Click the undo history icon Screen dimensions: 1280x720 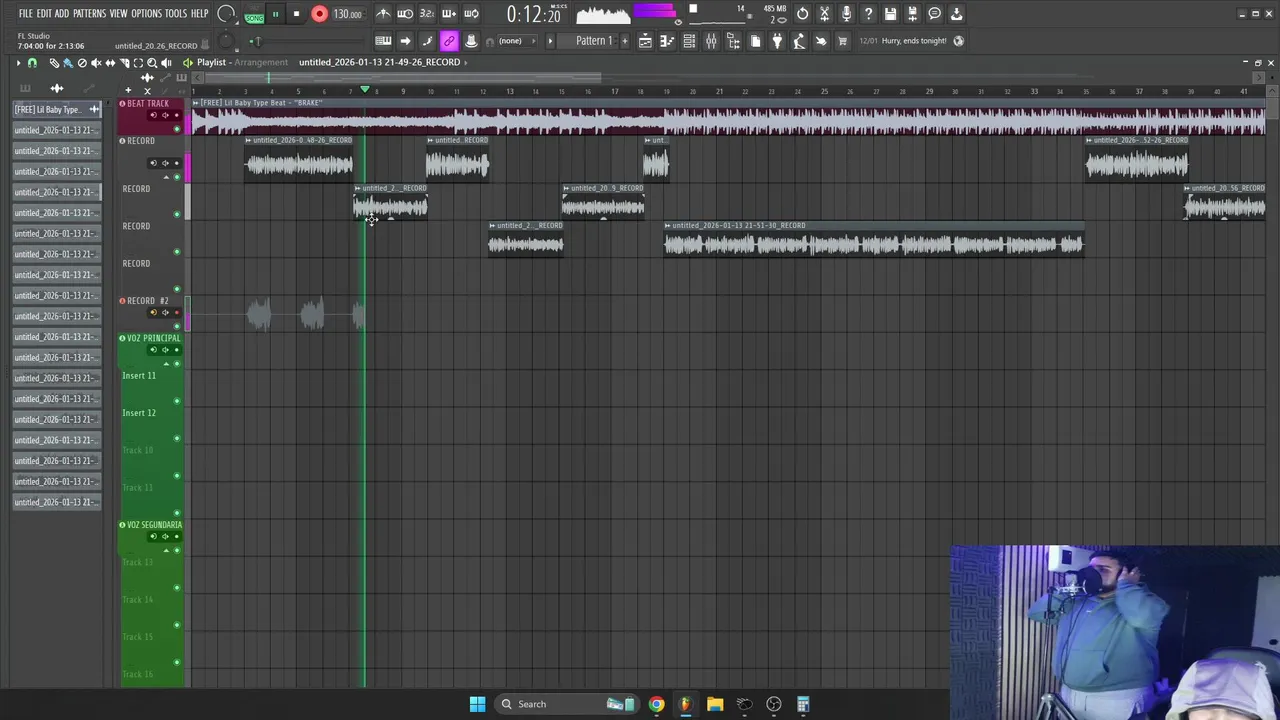(x=802, y=14)
